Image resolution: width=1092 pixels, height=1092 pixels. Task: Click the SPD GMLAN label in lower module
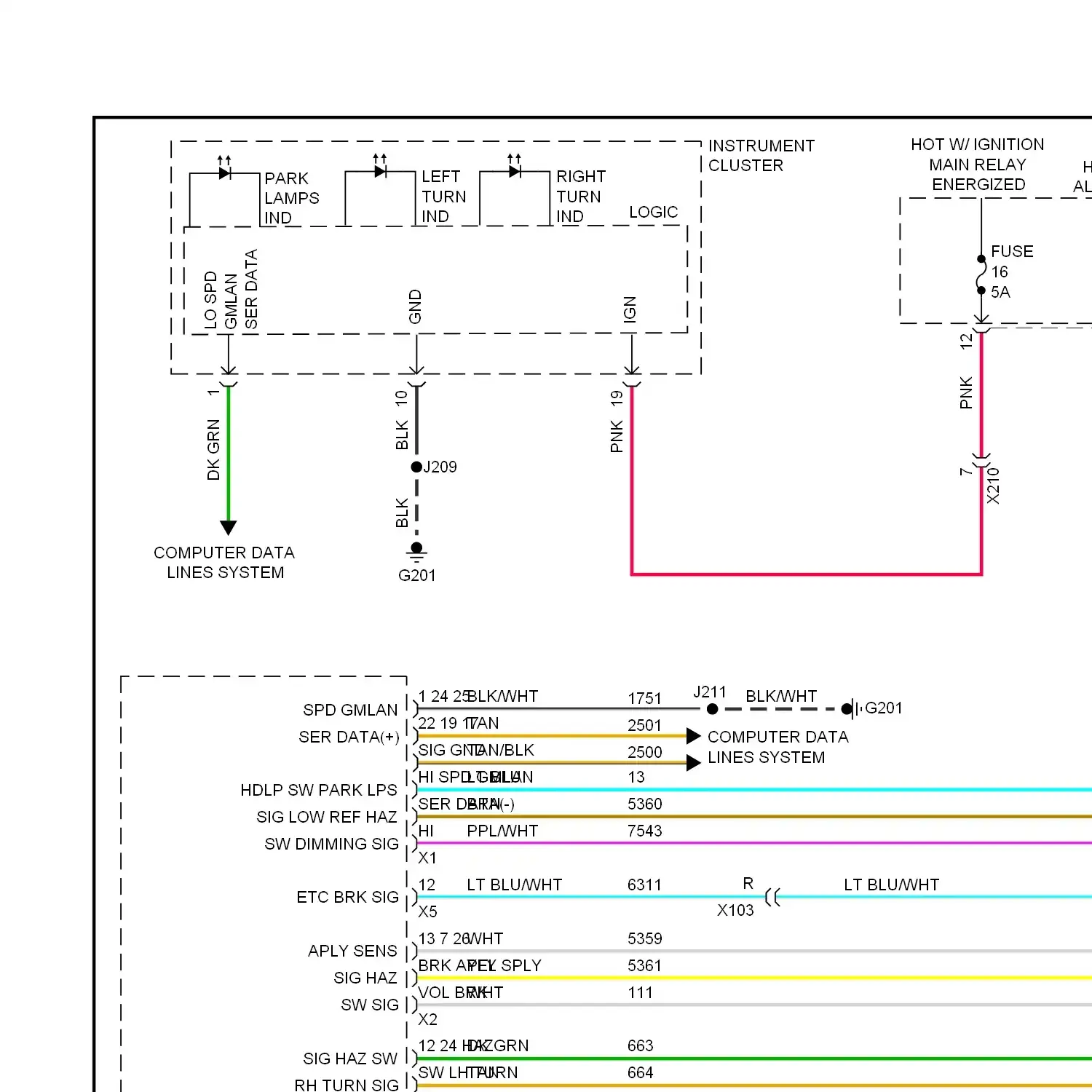click(351, 710)
